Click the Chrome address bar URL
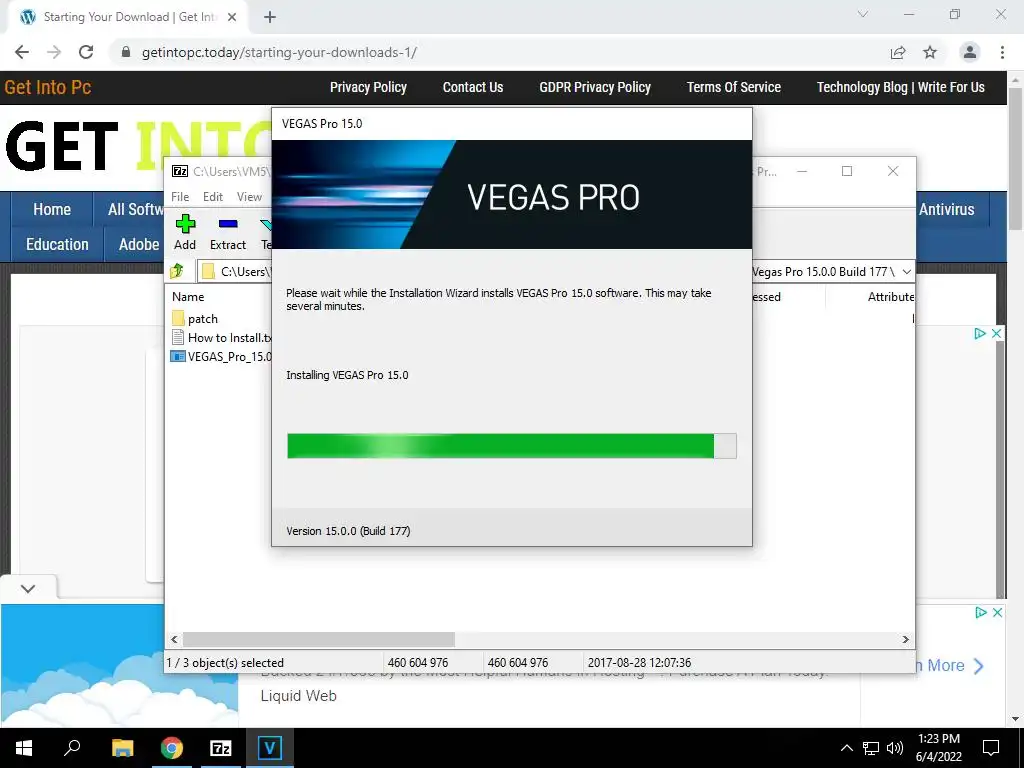Viewport: 1024px width, 768px height. point(279,52)
